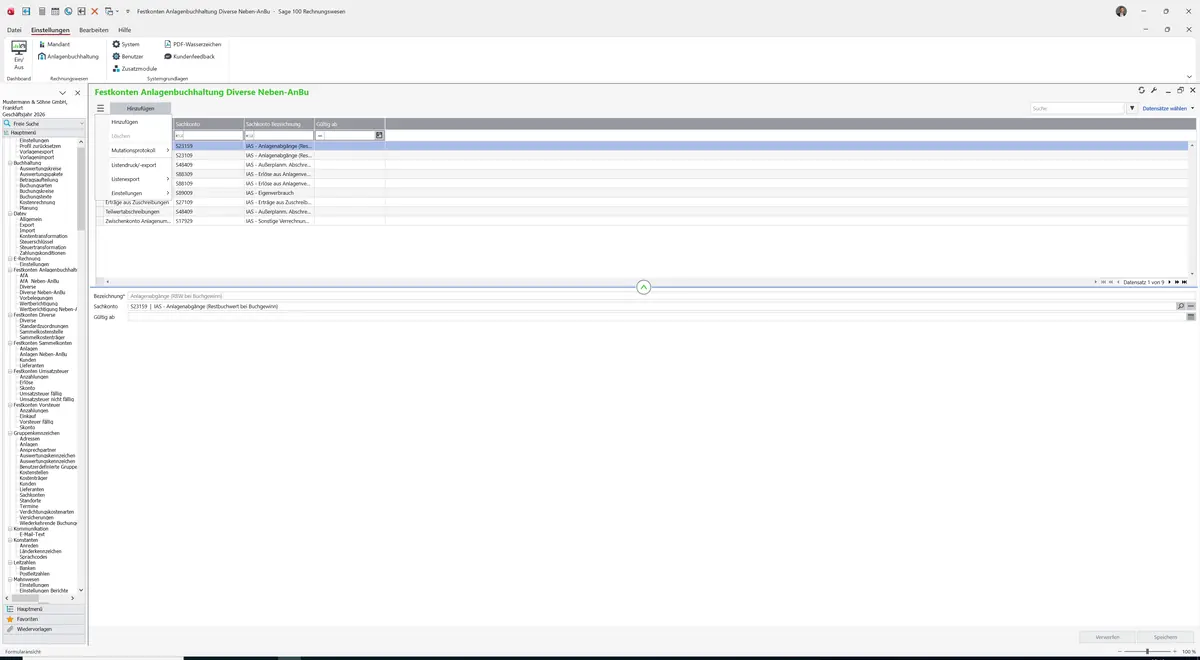
Task: Select Einstellungen in the popup menu
Action: pos(139,193)
